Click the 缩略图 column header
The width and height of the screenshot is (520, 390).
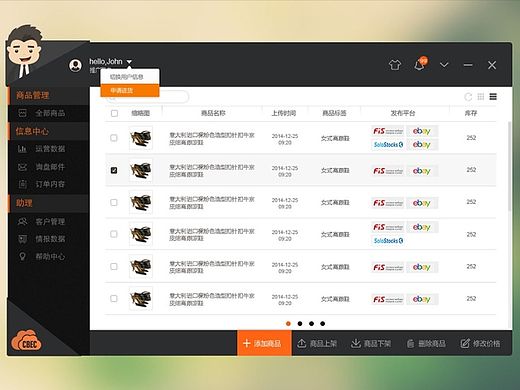[x=140, y=113]
